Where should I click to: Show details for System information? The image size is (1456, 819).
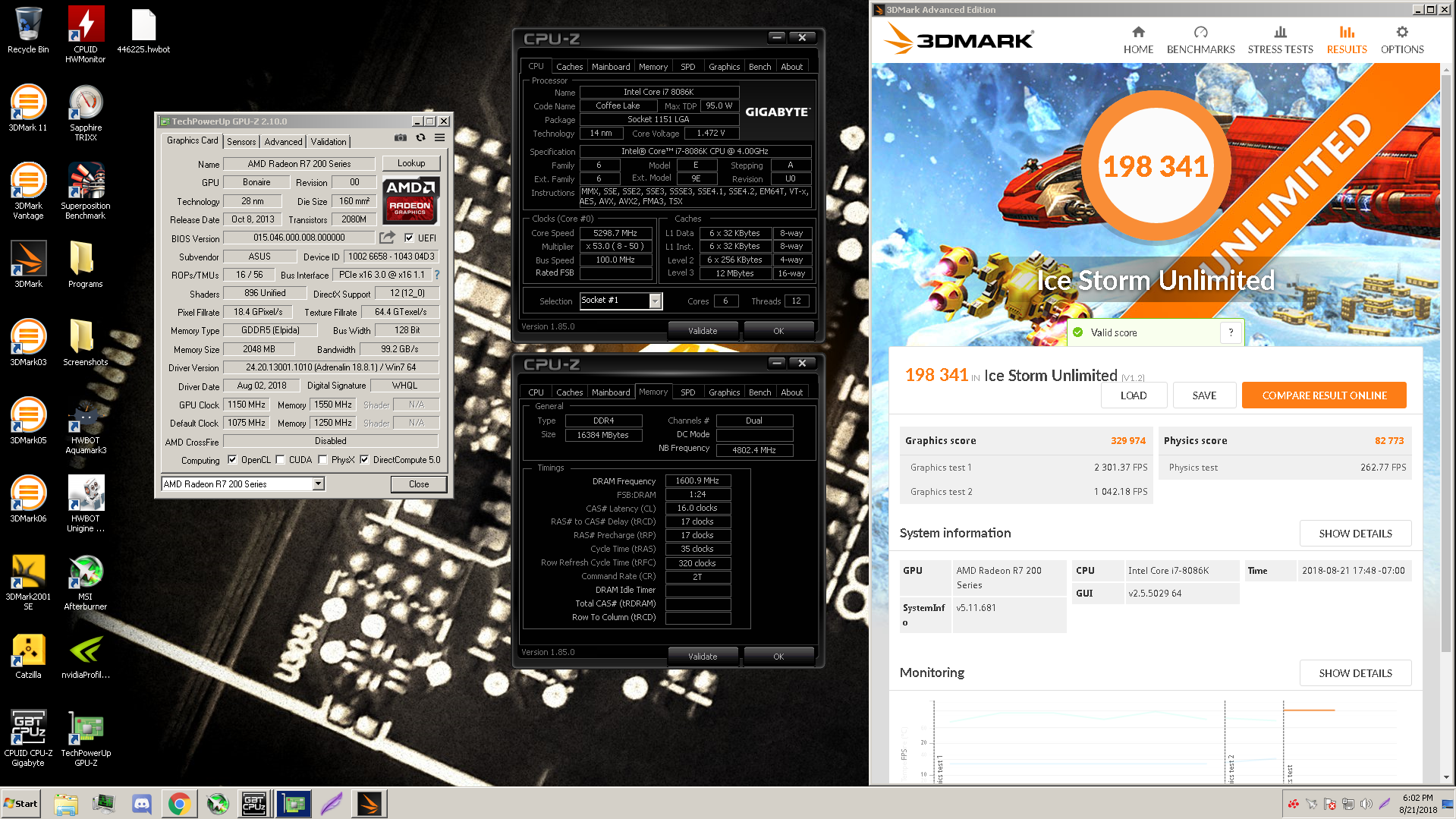coord(1355,534)
